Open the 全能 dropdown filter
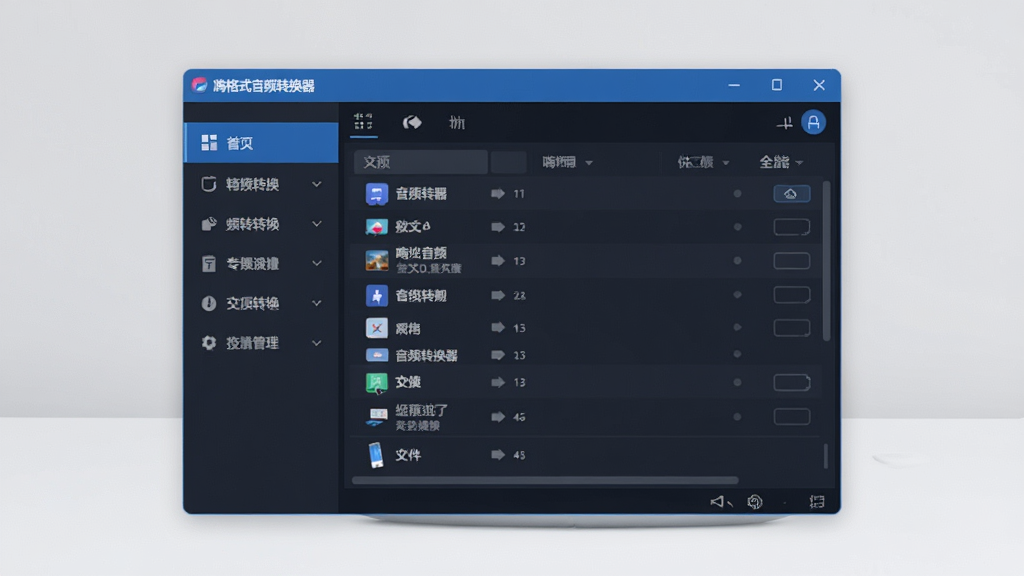Viewport: 1024px width, 576px height. (781, 162)
